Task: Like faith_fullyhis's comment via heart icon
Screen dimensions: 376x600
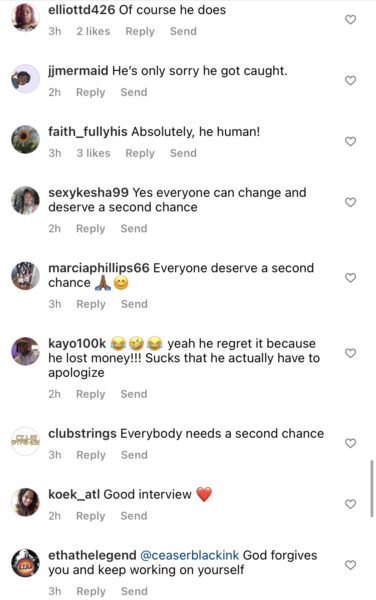Action: click(350, 141)
